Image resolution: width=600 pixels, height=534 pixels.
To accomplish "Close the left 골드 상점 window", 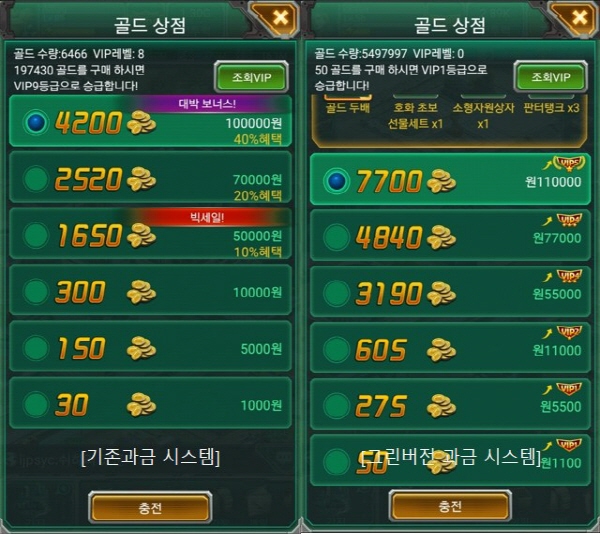I will click(x=280, y=18).
